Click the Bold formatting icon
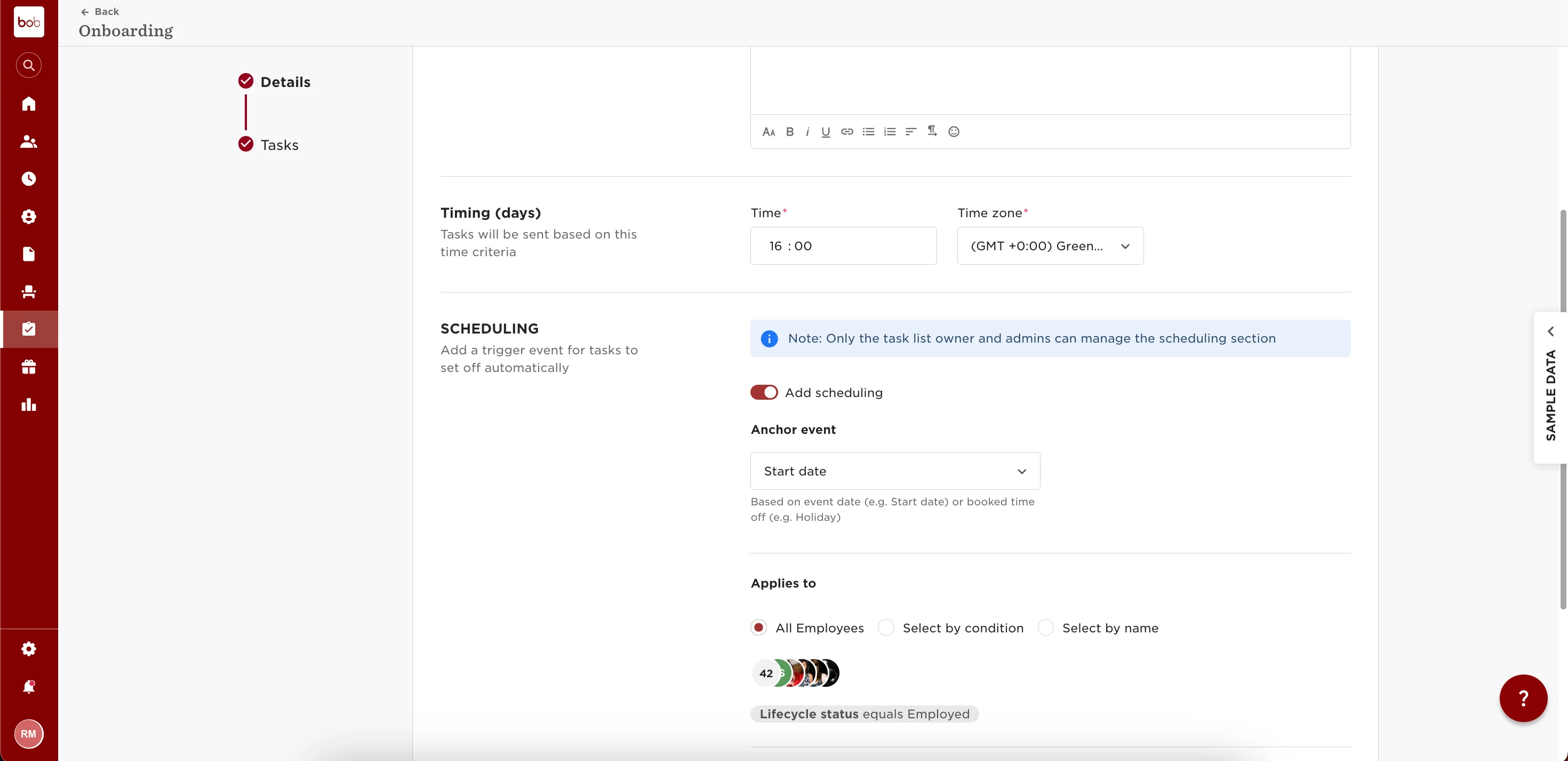The width and height of the screenshot is (1568, 761). pyautogui.click(x=789, y=132)
